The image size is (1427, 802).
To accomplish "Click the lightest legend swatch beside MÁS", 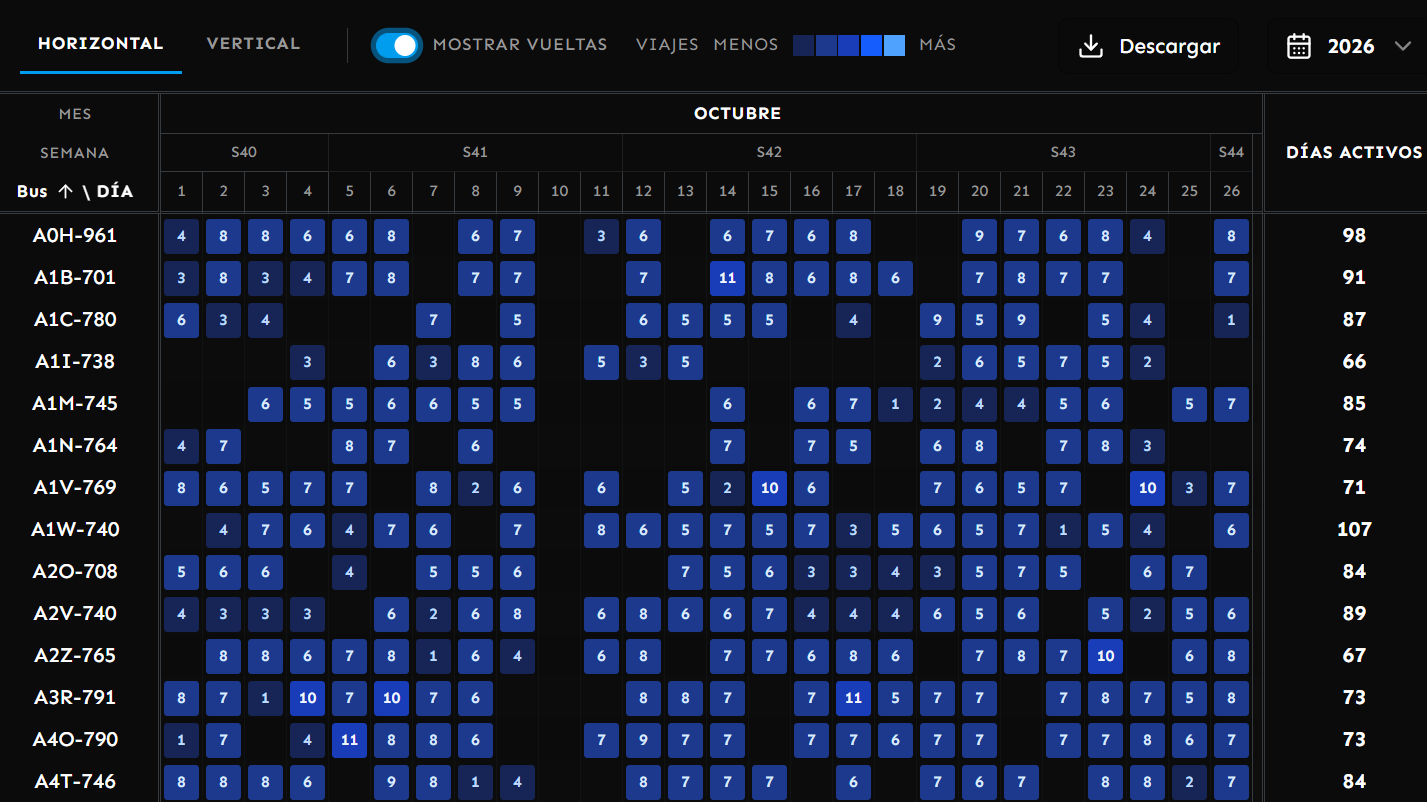I will pos(894,45).
